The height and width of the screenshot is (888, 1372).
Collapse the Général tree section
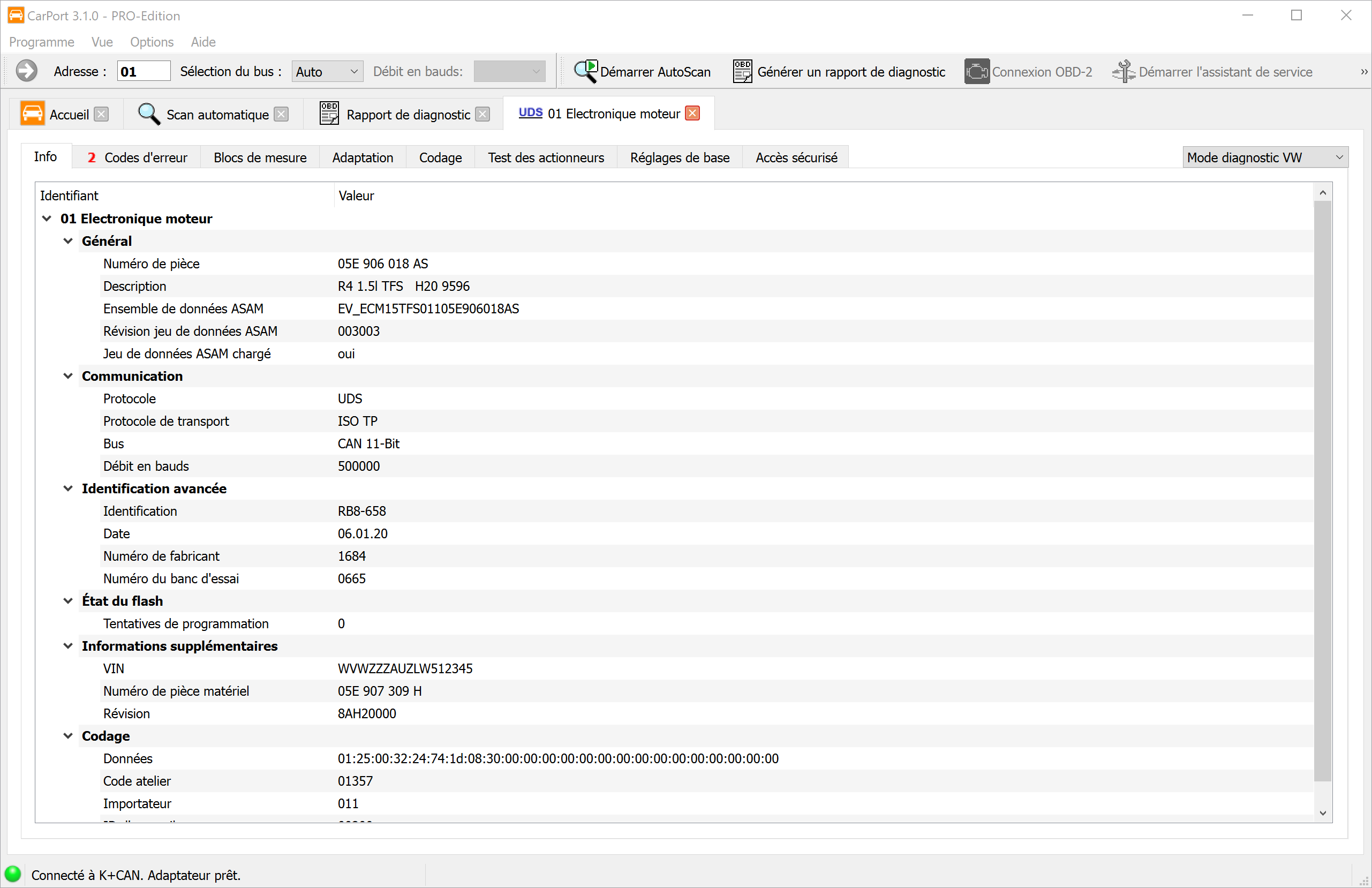(68, 241)
